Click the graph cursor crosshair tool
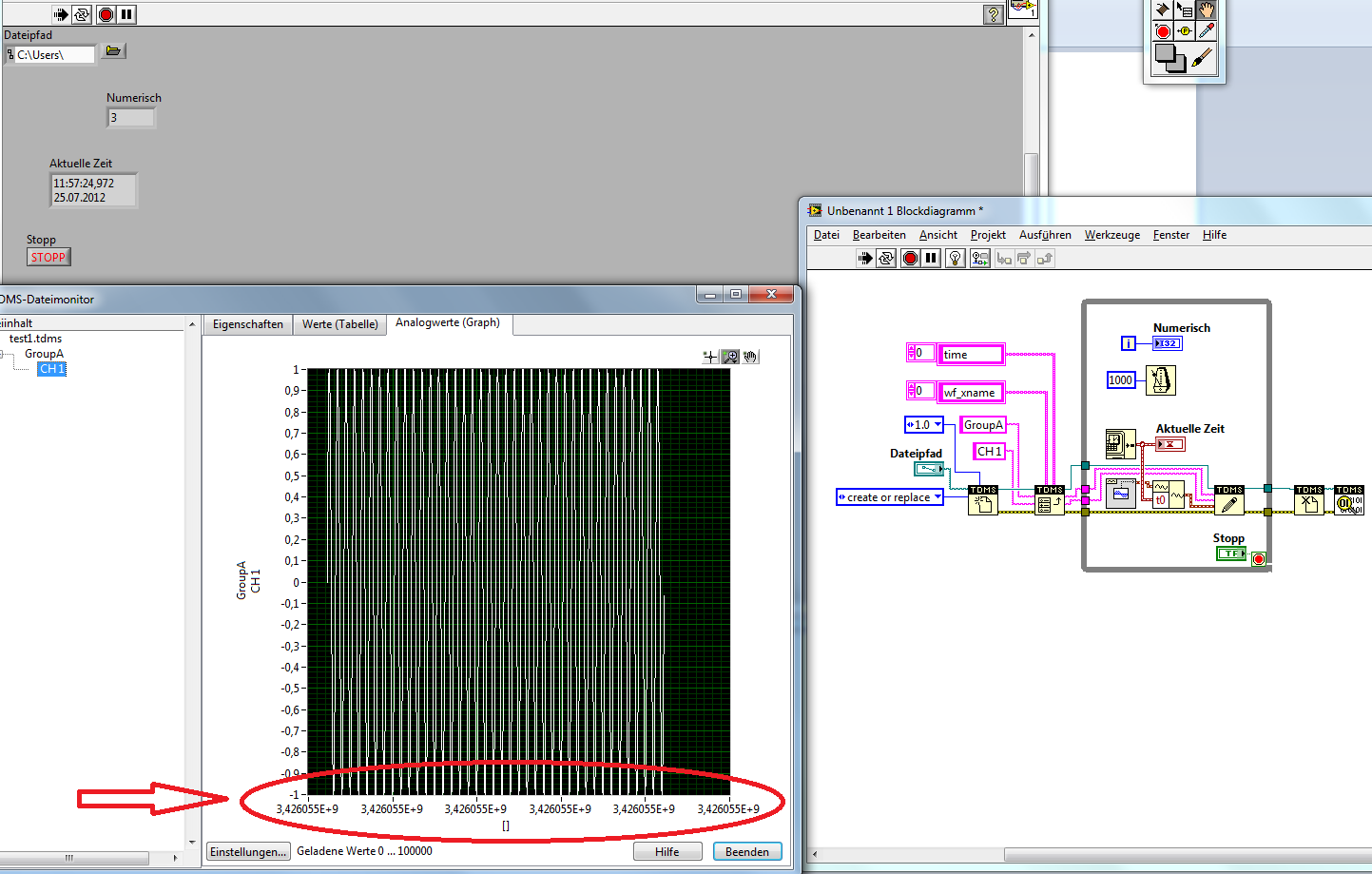Image resolution: width=1372 pixels, height=874 pixels. point(710,357)
